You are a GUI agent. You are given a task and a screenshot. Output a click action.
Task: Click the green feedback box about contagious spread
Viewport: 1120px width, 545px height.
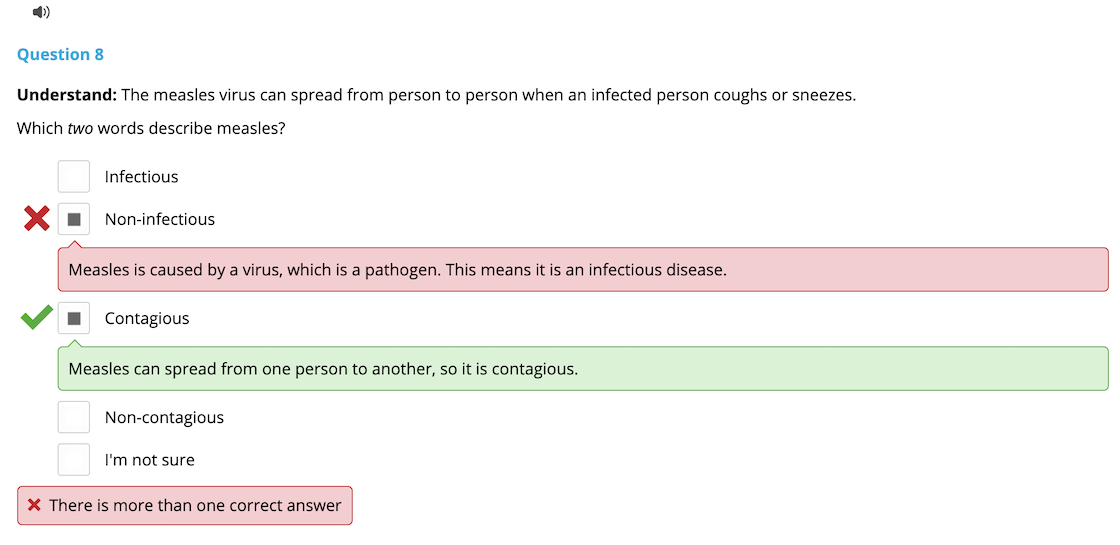pyautogui.click(x=583, y=369)
